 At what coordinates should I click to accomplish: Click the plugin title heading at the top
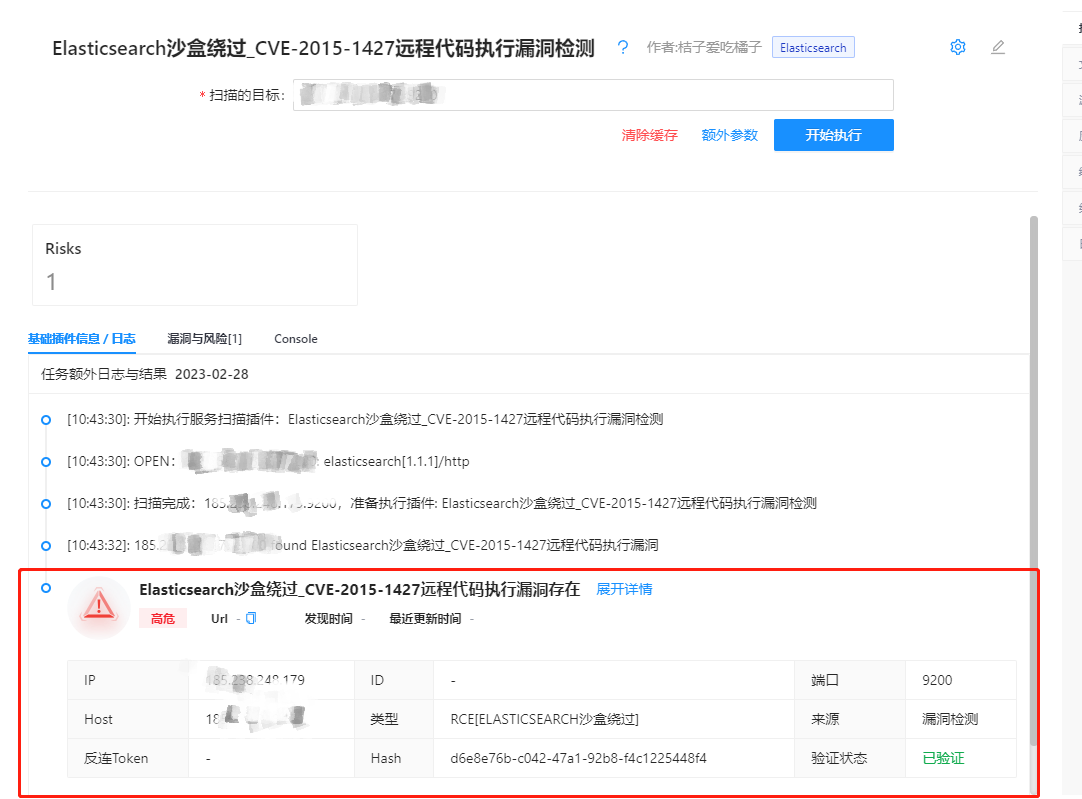point(324,48)
